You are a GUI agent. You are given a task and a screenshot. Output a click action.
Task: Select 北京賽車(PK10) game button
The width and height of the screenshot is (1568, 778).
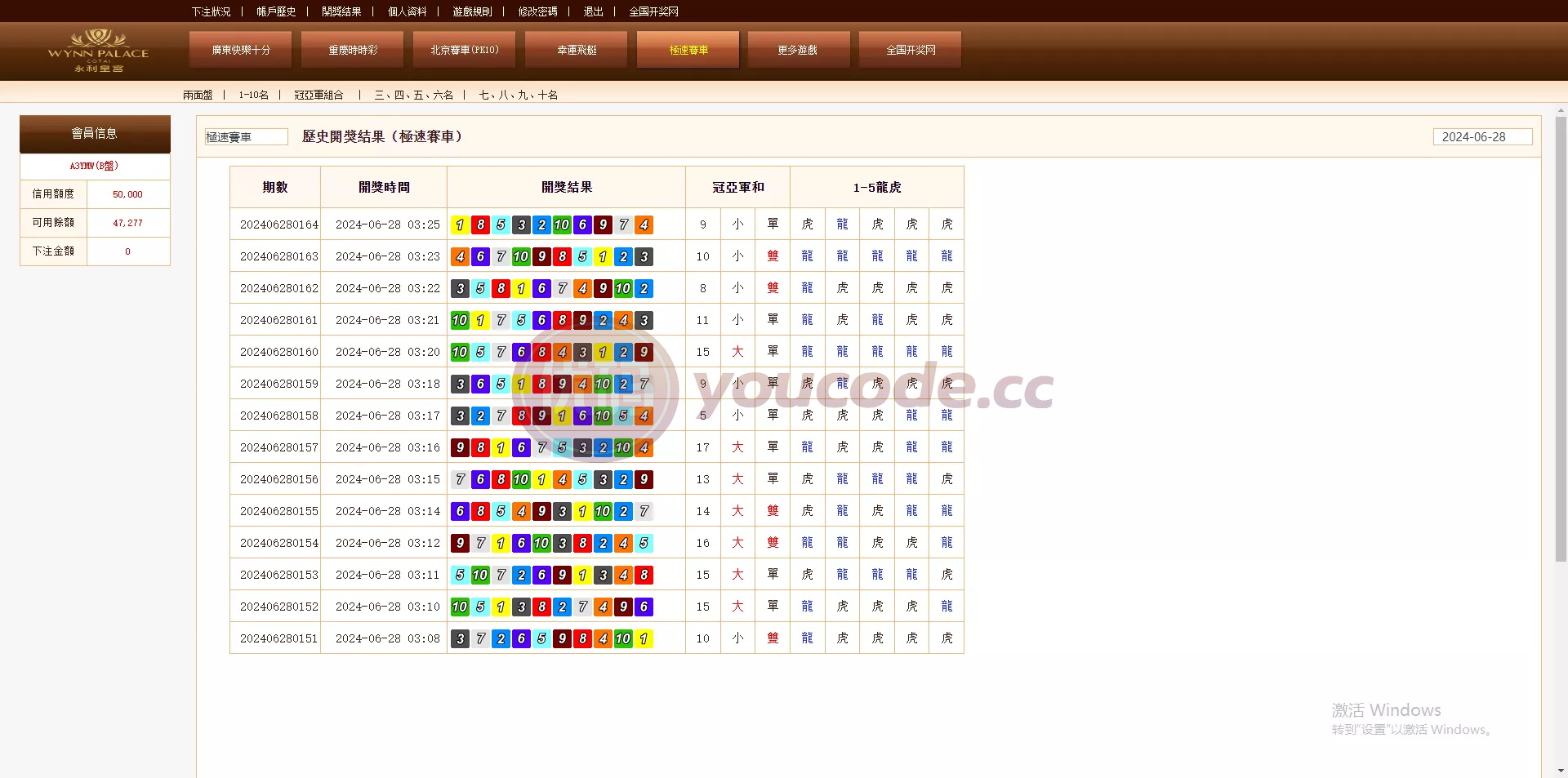tap(465, 50)
